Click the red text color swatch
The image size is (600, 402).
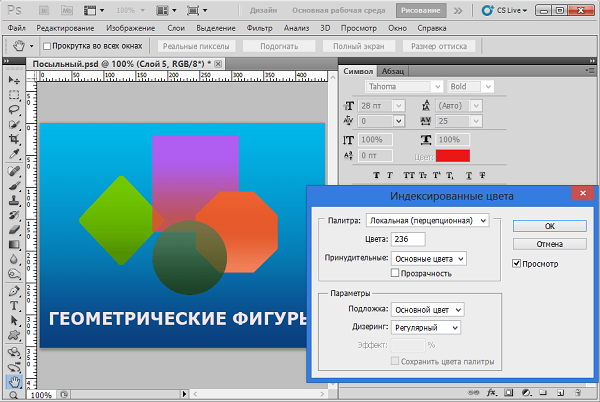point(453,156)
